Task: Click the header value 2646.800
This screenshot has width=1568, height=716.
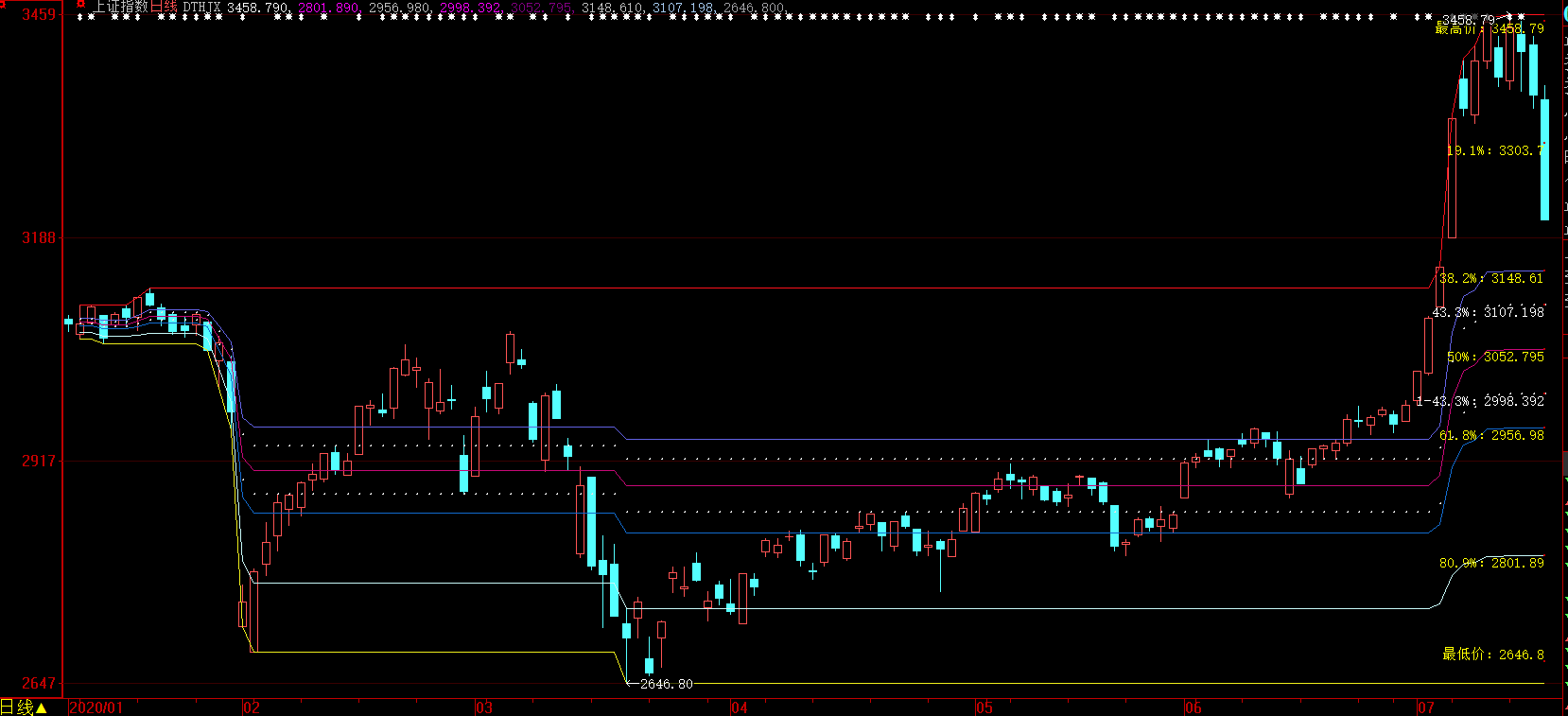Action: tap(755, 8)
